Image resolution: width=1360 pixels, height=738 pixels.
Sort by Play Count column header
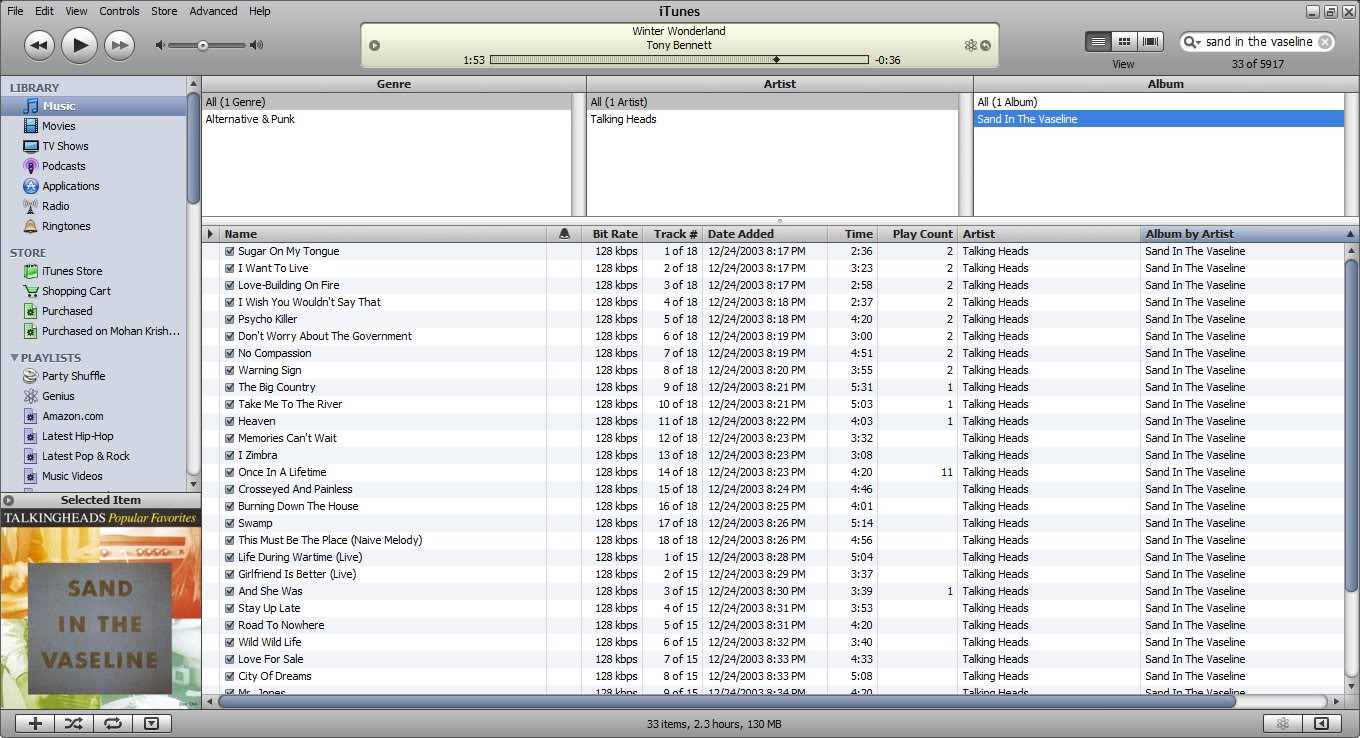917,234
